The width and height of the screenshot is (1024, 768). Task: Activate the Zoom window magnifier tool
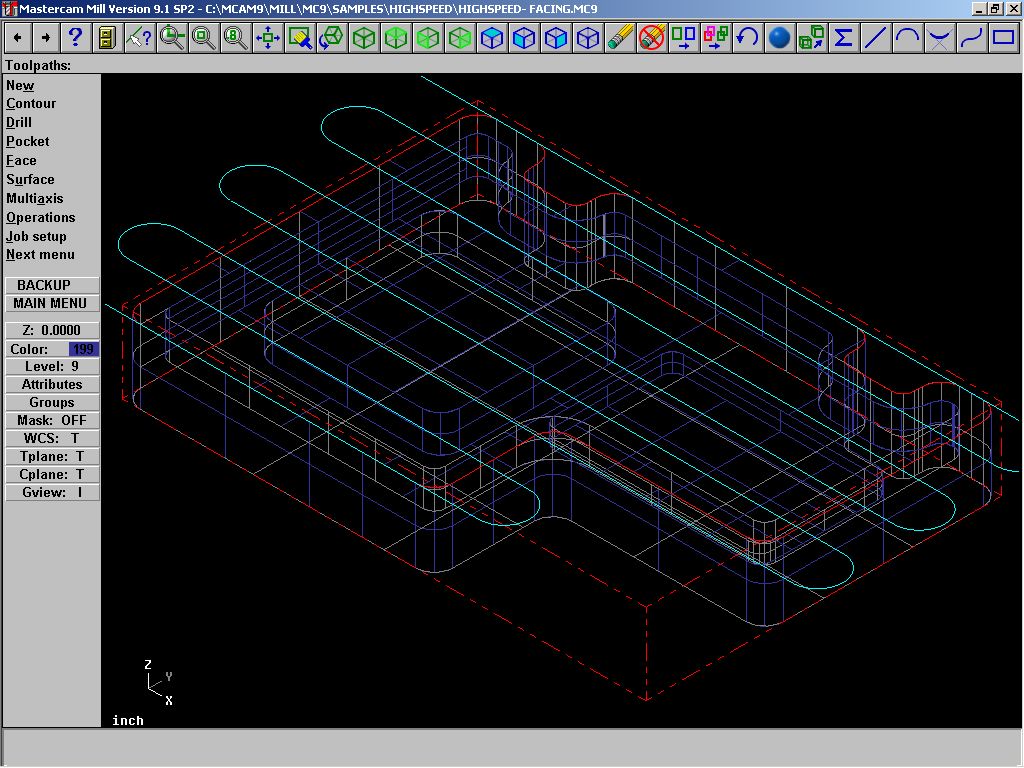coord(172,38)
